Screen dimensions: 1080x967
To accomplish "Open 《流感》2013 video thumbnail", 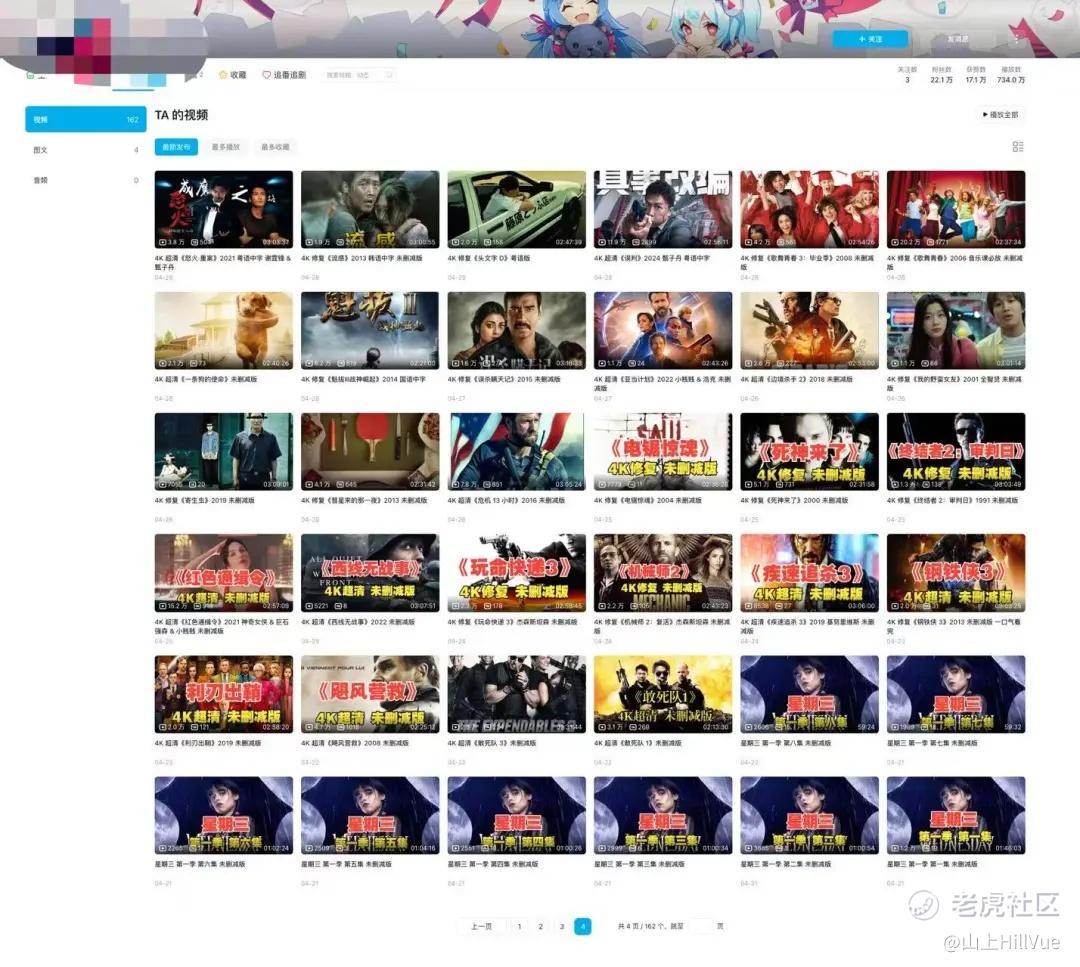I will pyautogui.click(x=370, y=209).
